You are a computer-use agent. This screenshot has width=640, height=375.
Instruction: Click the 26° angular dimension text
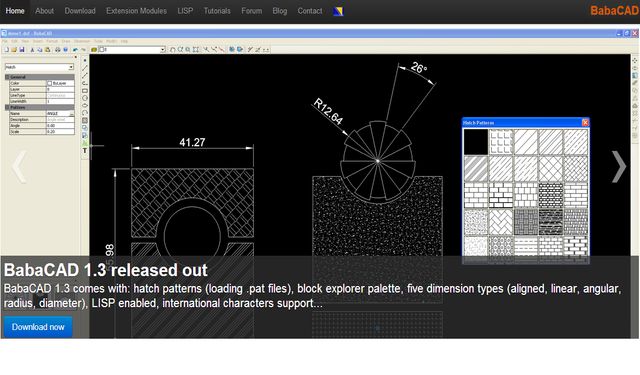coord(419,67)
